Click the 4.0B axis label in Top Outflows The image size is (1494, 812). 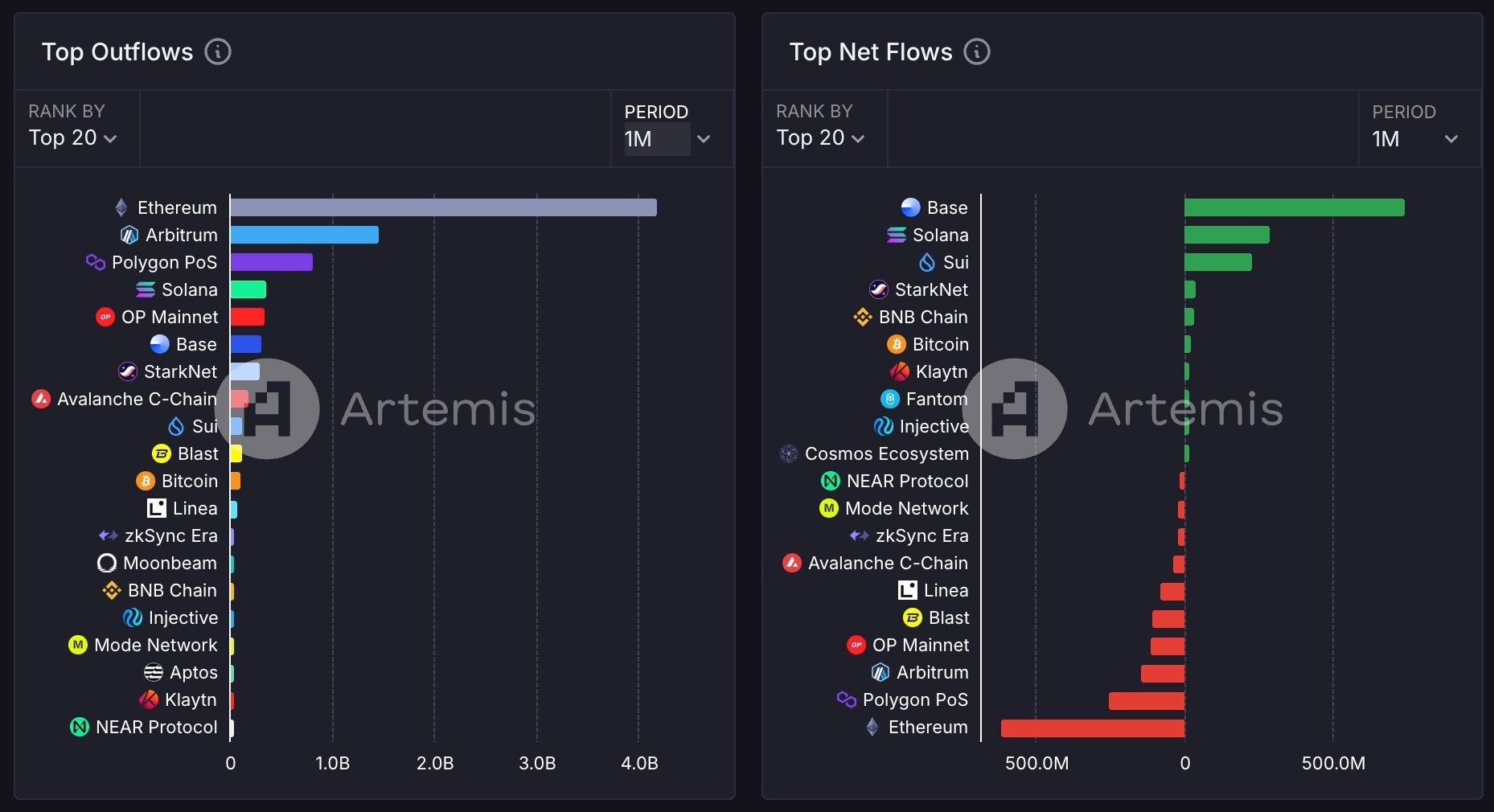point(639,763)
